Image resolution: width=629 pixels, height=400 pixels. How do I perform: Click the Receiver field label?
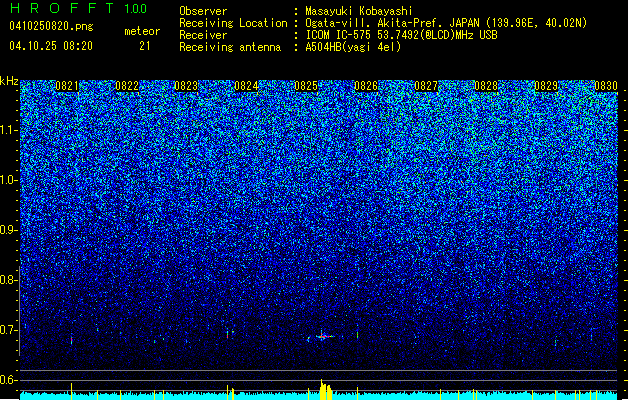pyautogui.click(x=203, y=35)
